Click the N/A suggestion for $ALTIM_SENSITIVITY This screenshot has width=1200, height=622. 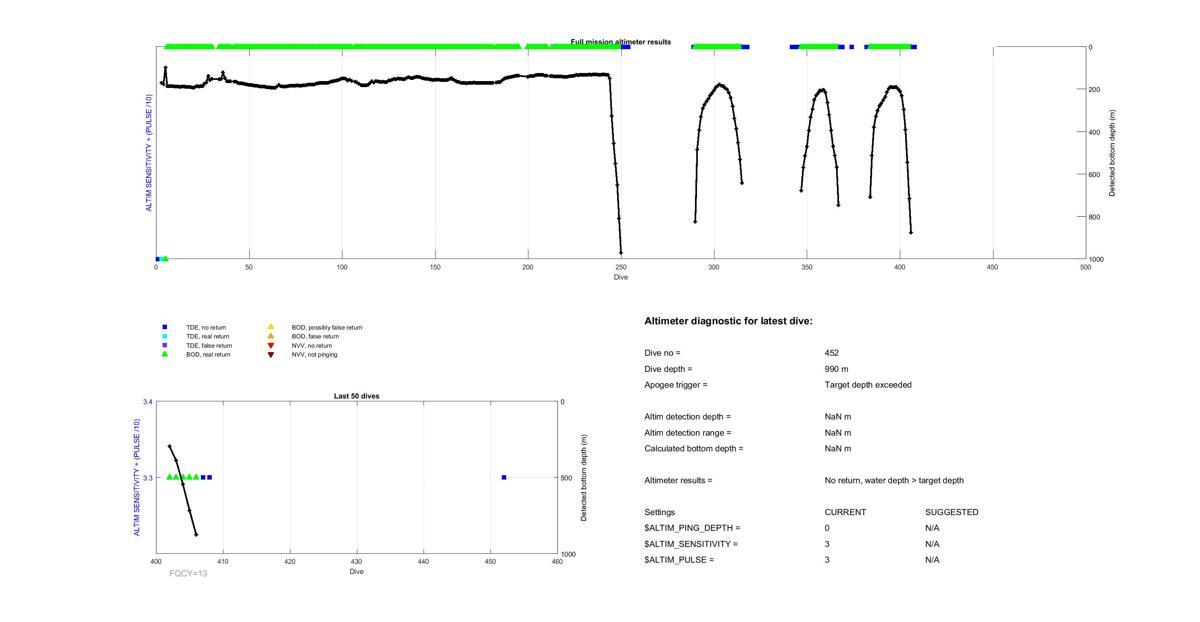[932, 544]
